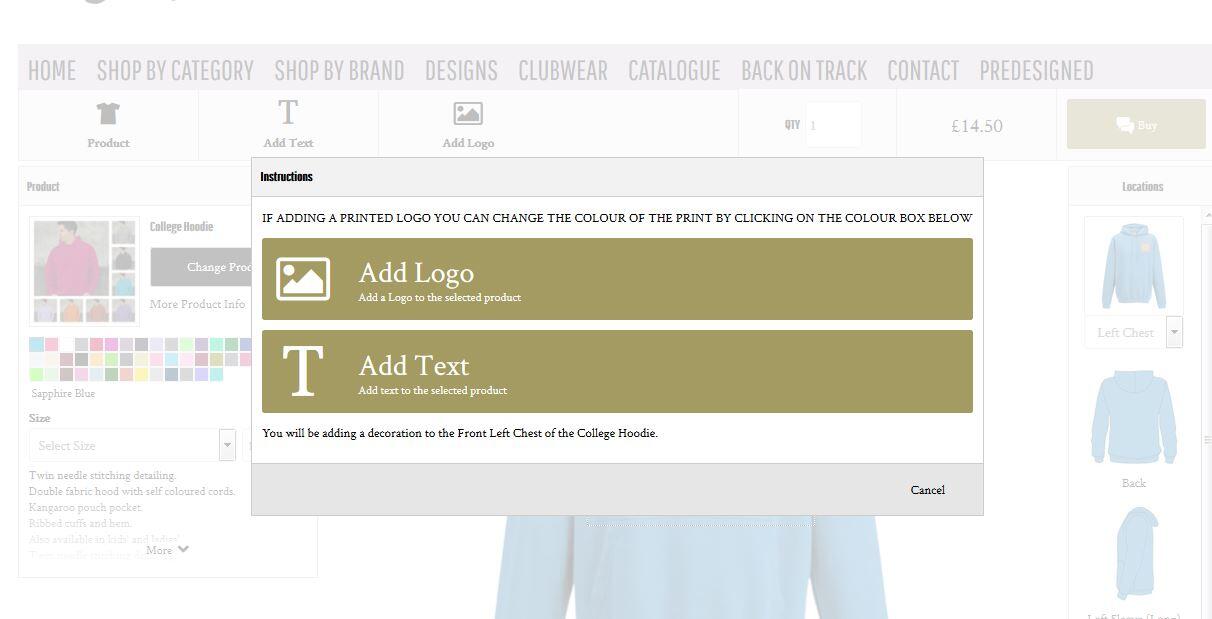Click the Add Logo image icon in dialog
The image size is (1212, 619).
tap(302, 279)
